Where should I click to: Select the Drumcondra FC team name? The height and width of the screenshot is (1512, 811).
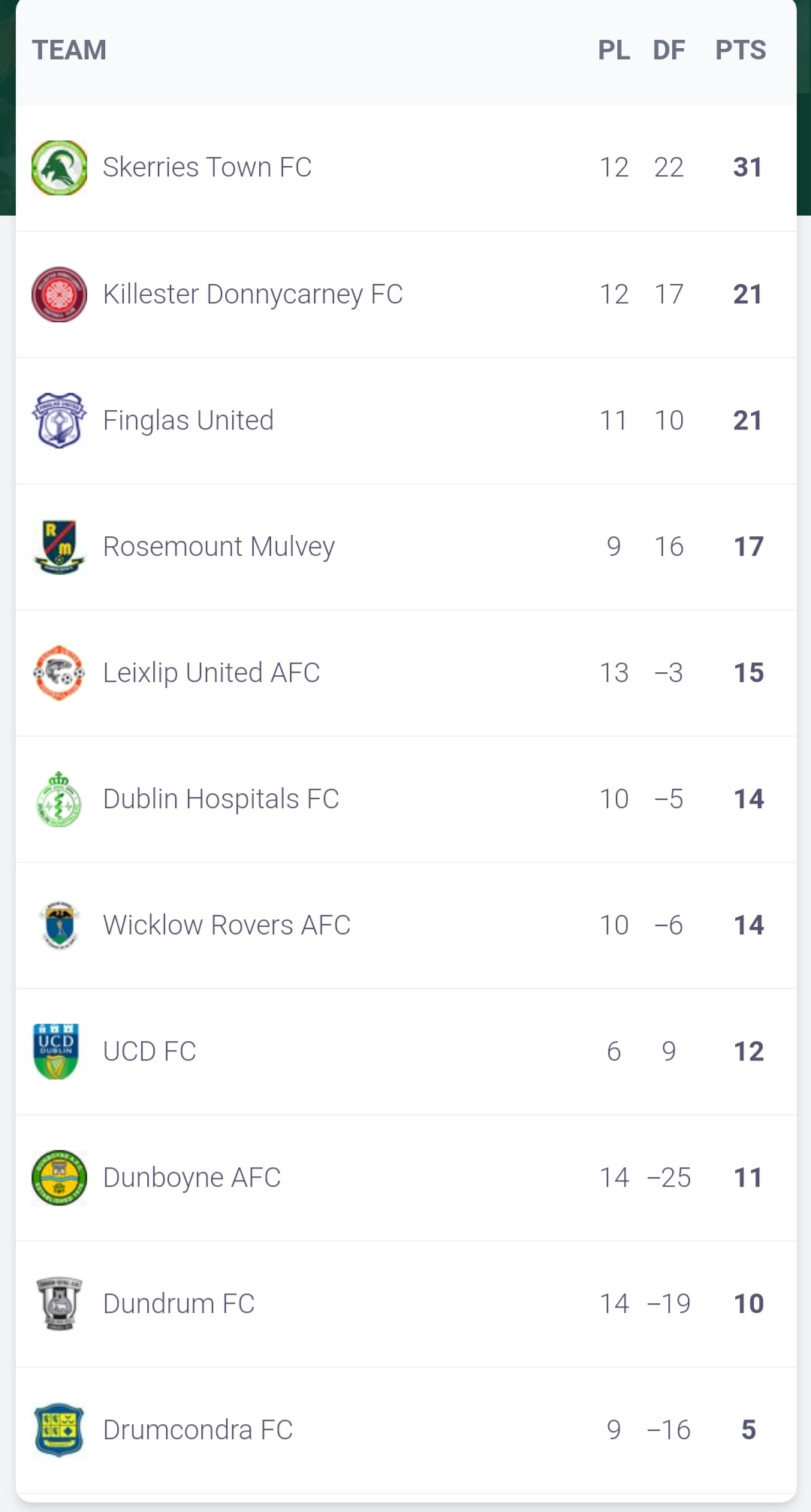click(x=197, y=1429)
